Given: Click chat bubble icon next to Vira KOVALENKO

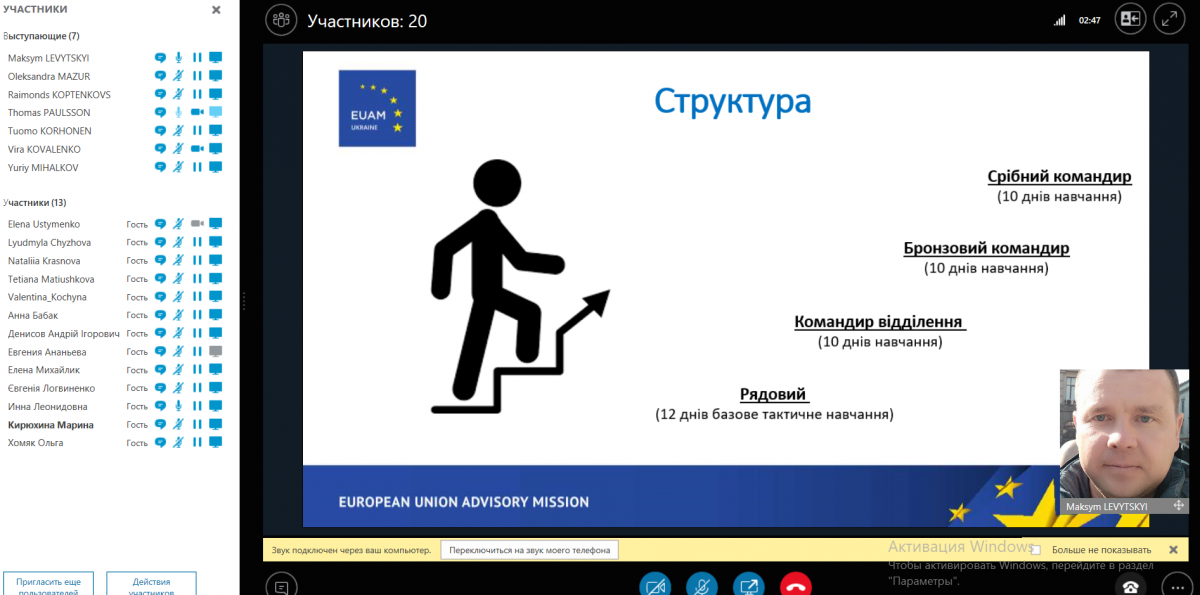Looking at the screenshot, I should (160, 148).
